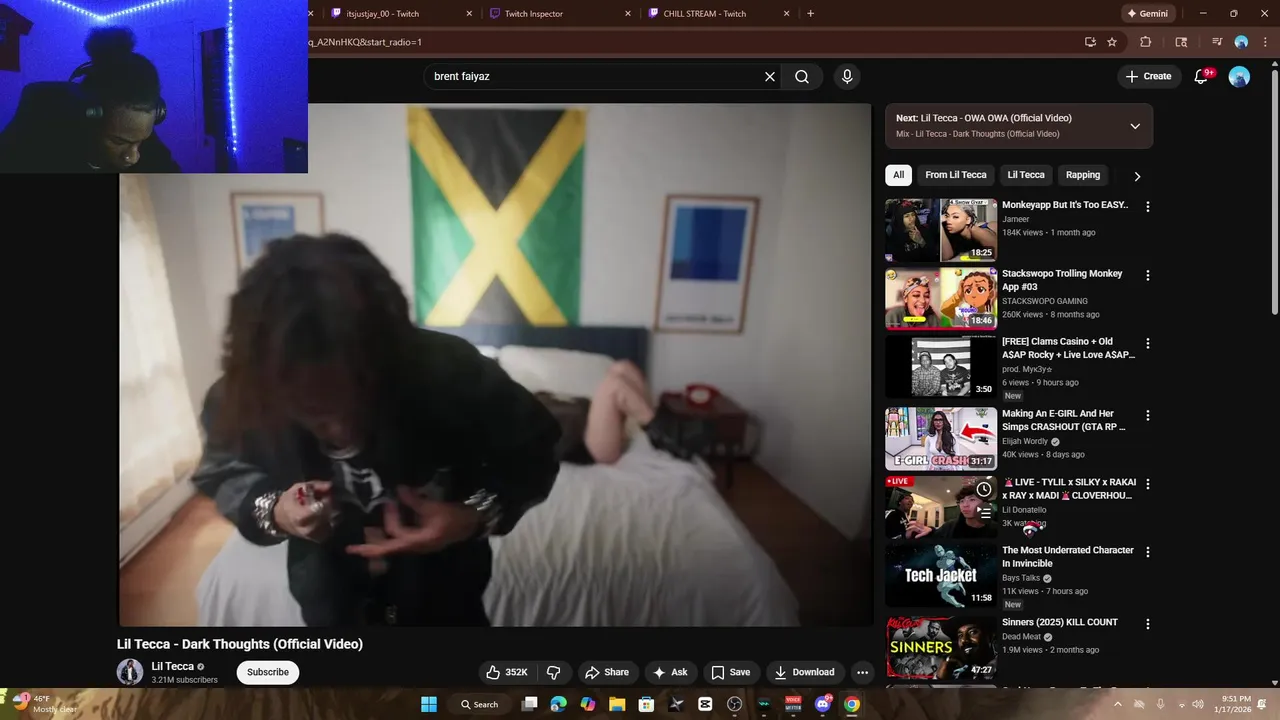Select the From Lil Tecca chip
This screenshot has height=720, width=1280.
click(956, 175)
